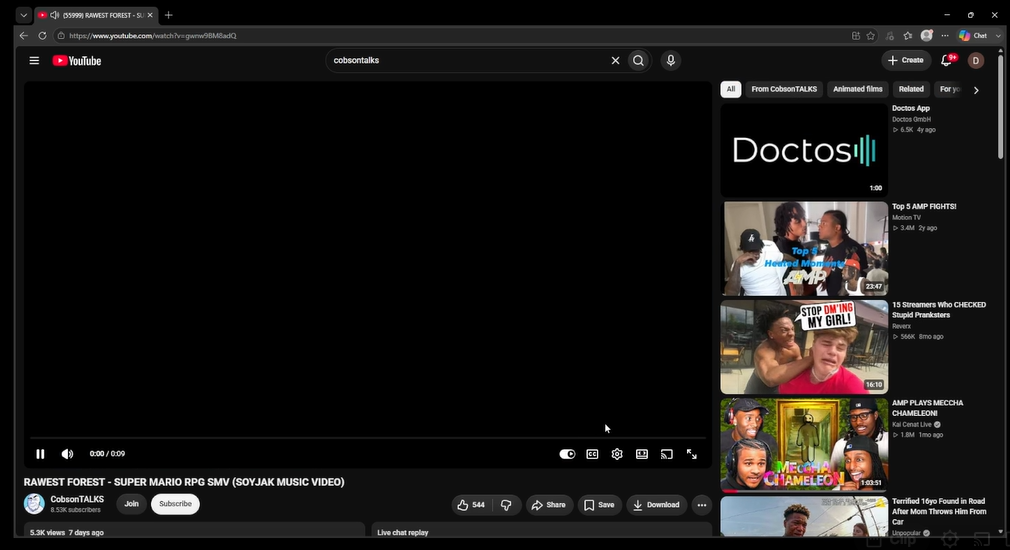Screen dimensions: 1010x550
Task: Open AMP PLAYS MECCHA CHAMELEON! video title
Action: [928, 408]
